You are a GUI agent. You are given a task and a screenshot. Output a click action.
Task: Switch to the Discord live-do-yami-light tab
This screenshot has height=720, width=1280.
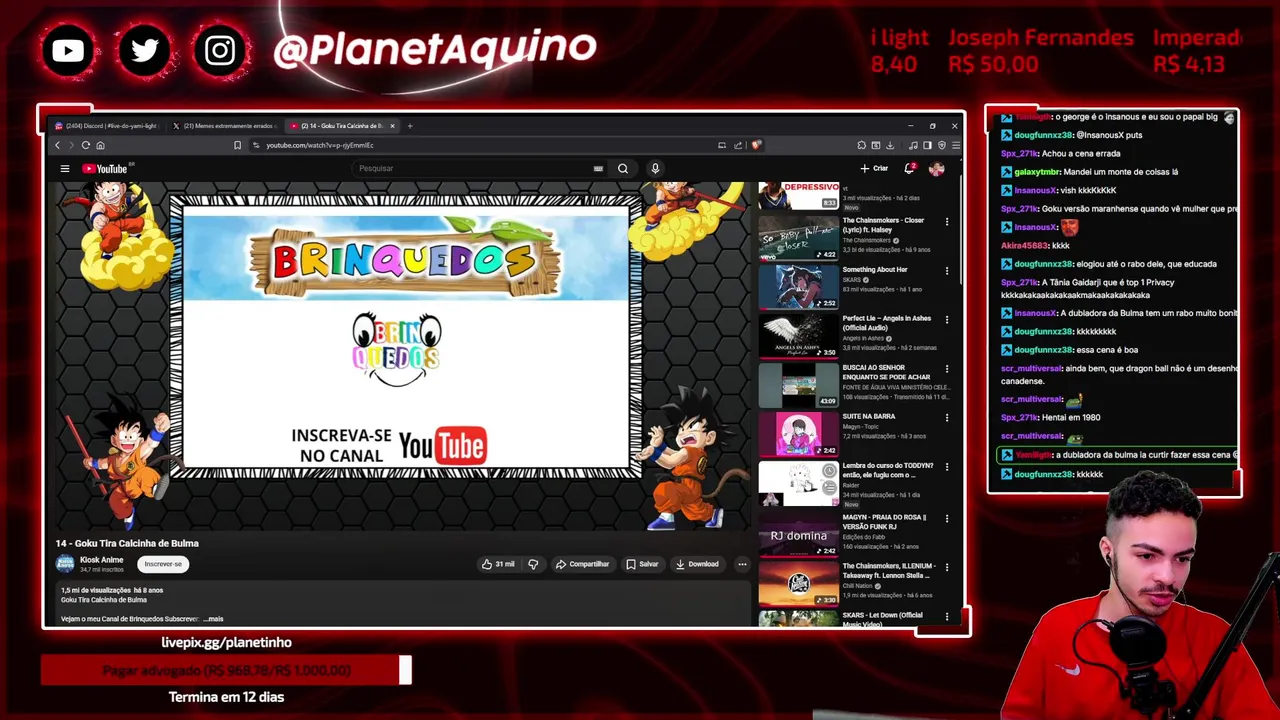107,126
